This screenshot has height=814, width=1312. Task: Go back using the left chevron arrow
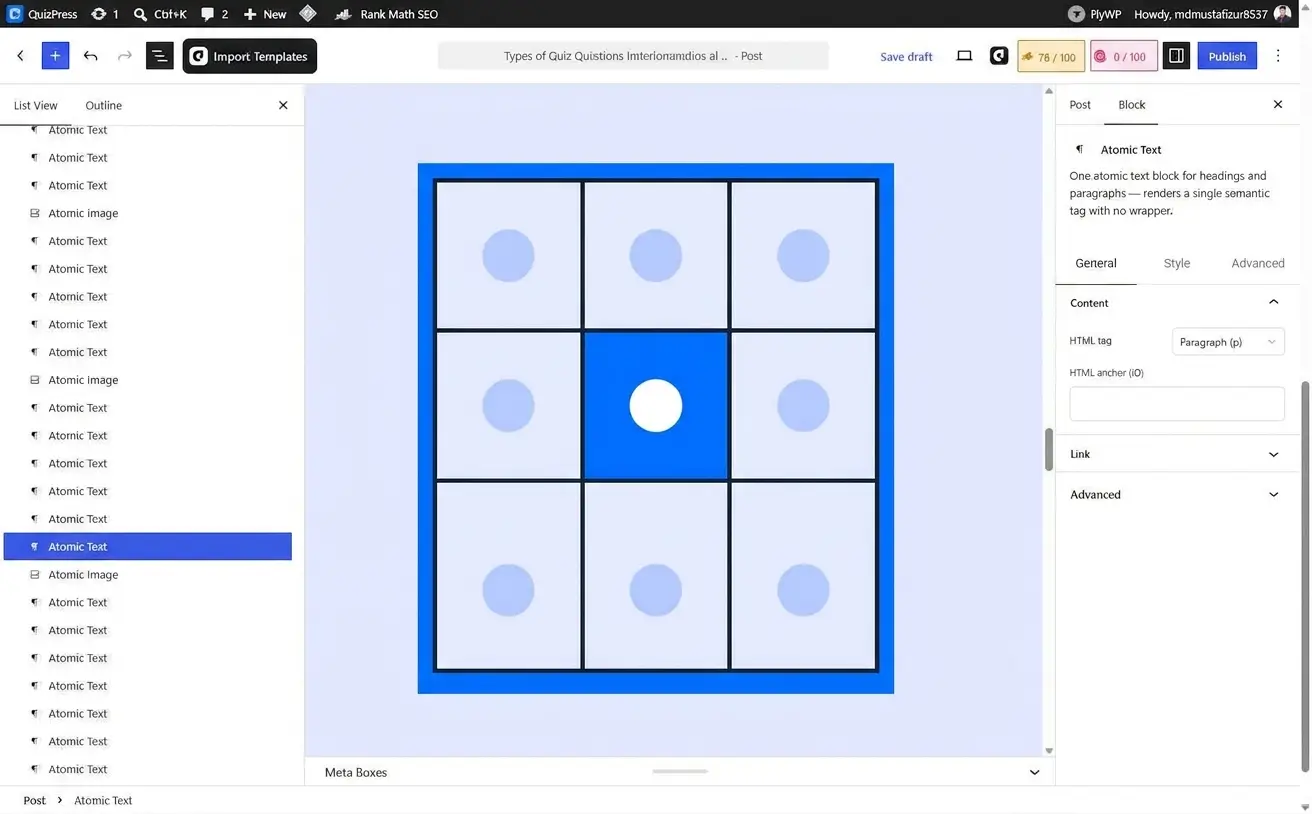(20, 56)
